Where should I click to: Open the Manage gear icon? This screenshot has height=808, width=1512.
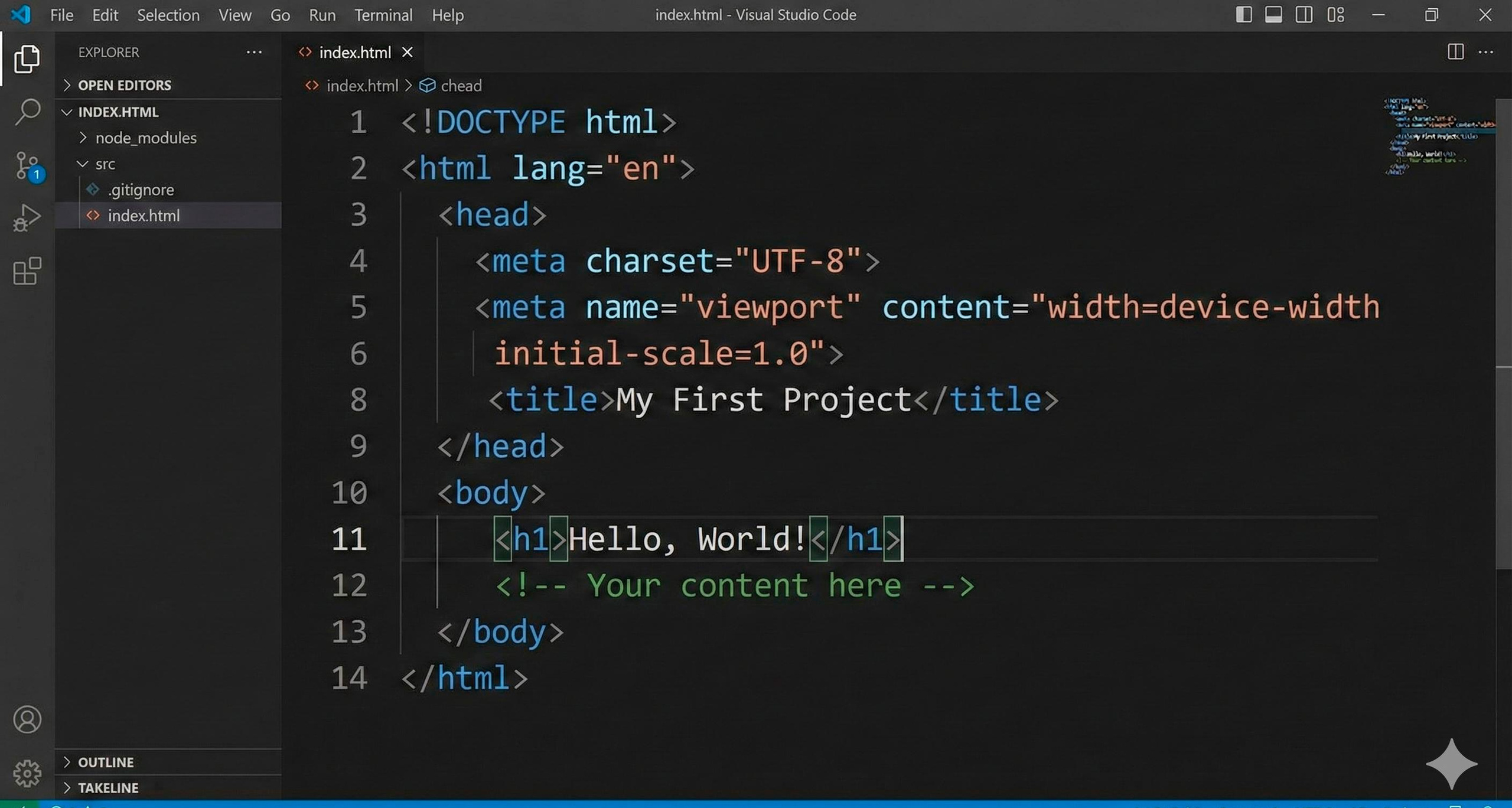27,773
